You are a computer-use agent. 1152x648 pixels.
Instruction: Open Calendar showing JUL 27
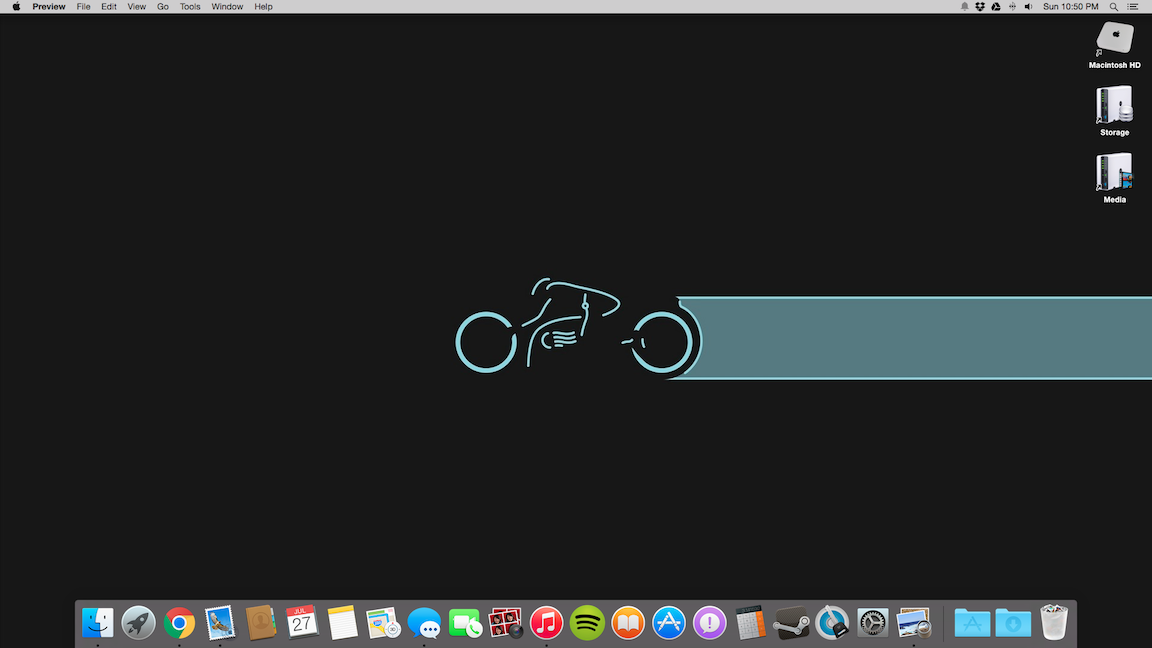coord(301,623)
